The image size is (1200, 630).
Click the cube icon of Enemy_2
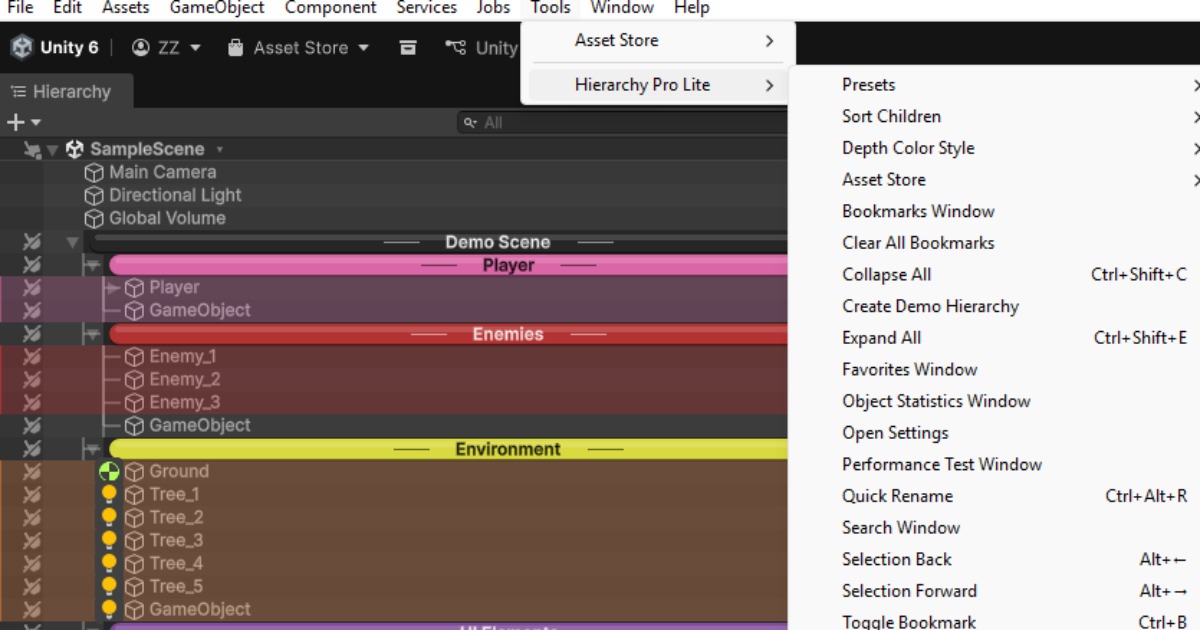[134, 379]
